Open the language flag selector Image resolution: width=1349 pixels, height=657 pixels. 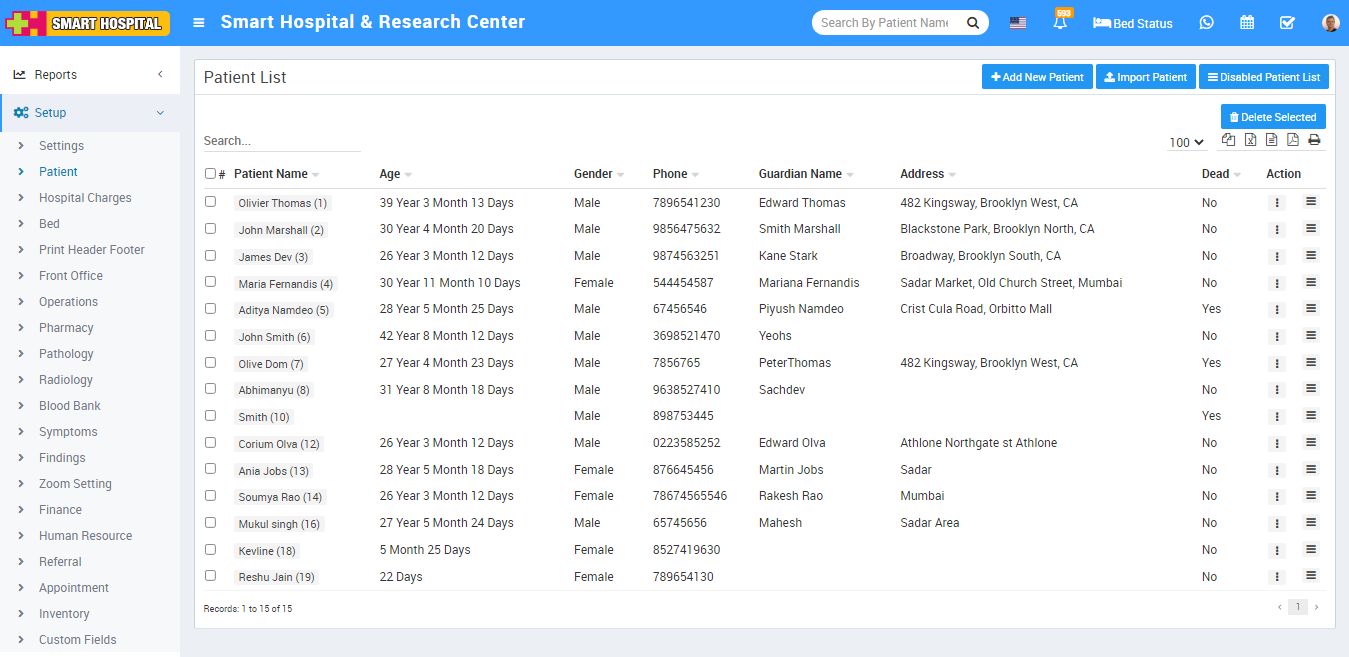coord(1017,23)
